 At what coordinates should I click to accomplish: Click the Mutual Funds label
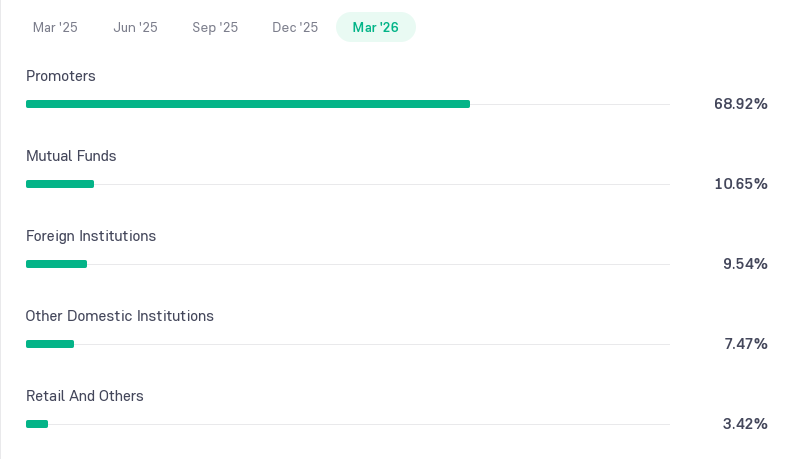(71, 156)
